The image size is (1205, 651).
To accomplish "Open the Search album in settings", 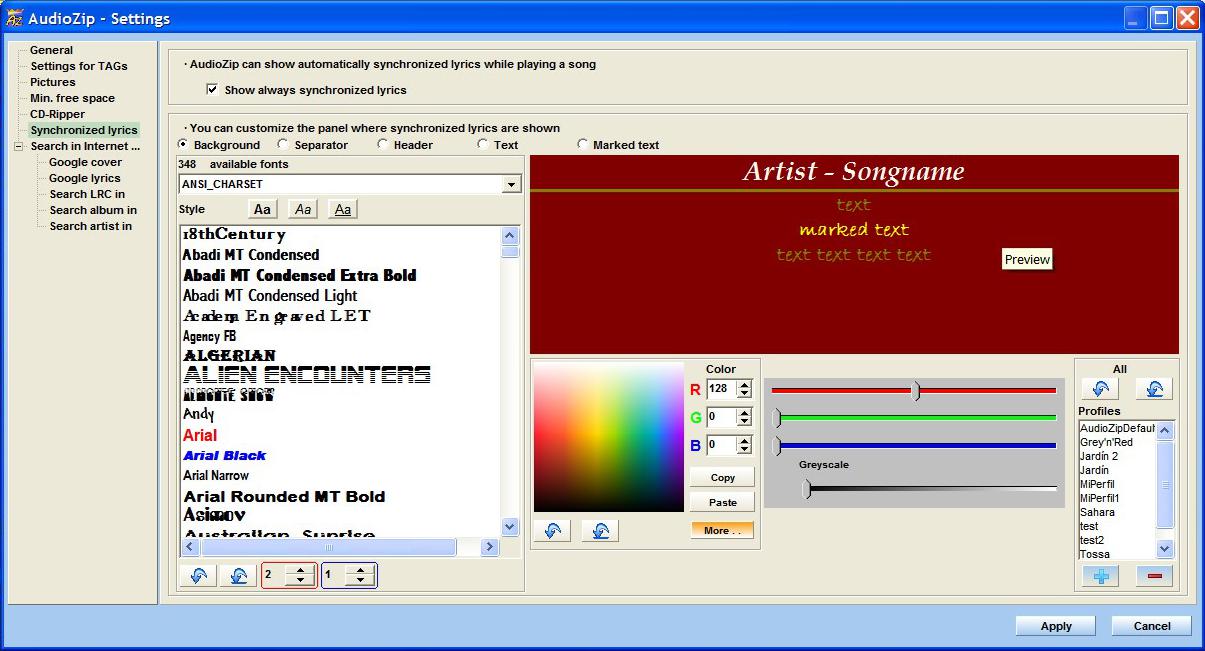I will click(93, 210).
